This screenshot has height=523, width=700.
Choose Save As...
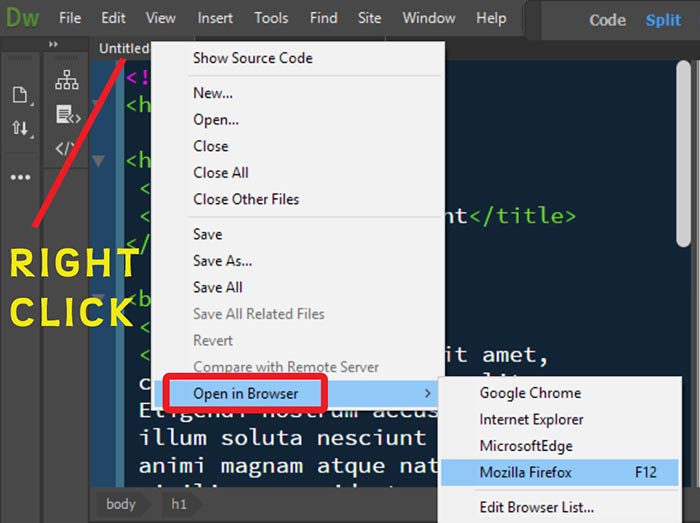pos(222,261)
